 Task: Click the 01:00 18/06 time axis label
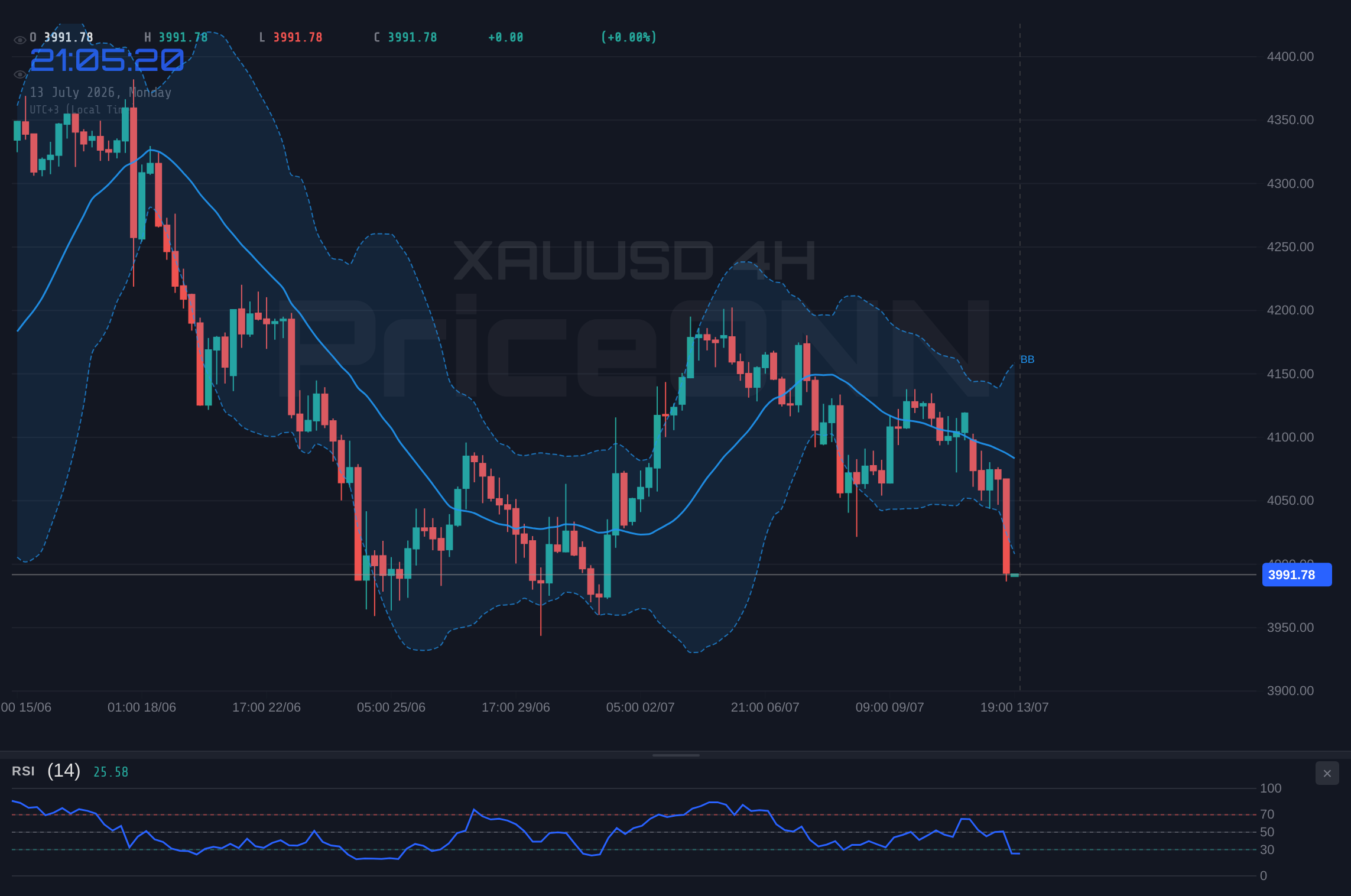tap(142, 707)
